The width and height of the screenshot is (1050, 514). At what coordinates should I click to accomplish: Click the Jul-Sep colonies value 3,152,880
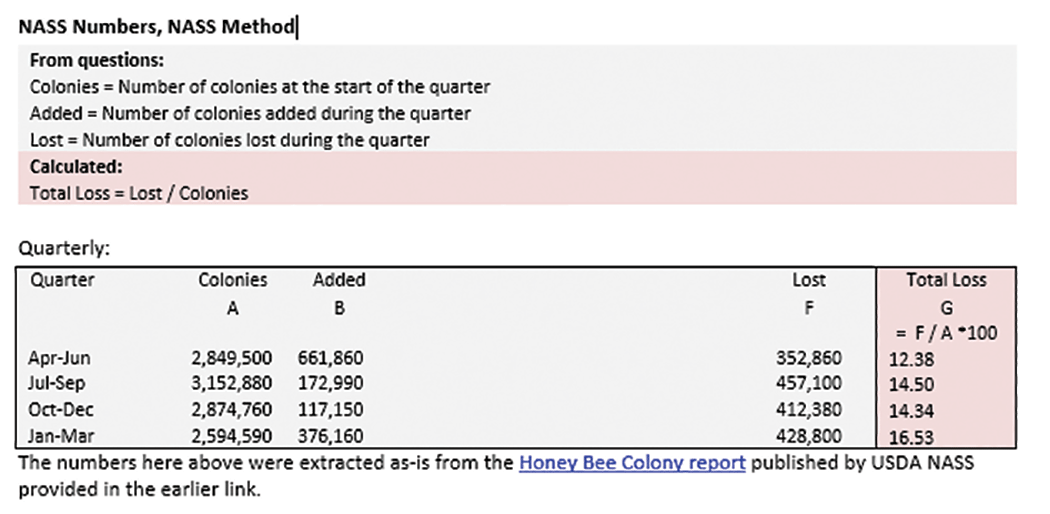coord(238,384)
